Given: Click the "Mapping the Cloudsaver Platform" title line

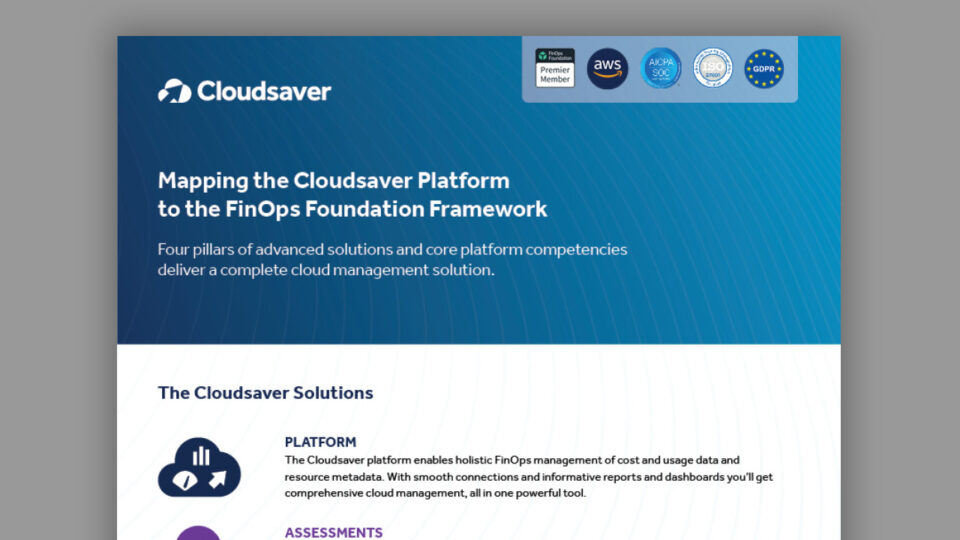Looking at the screenshot, I should [333, 181].
